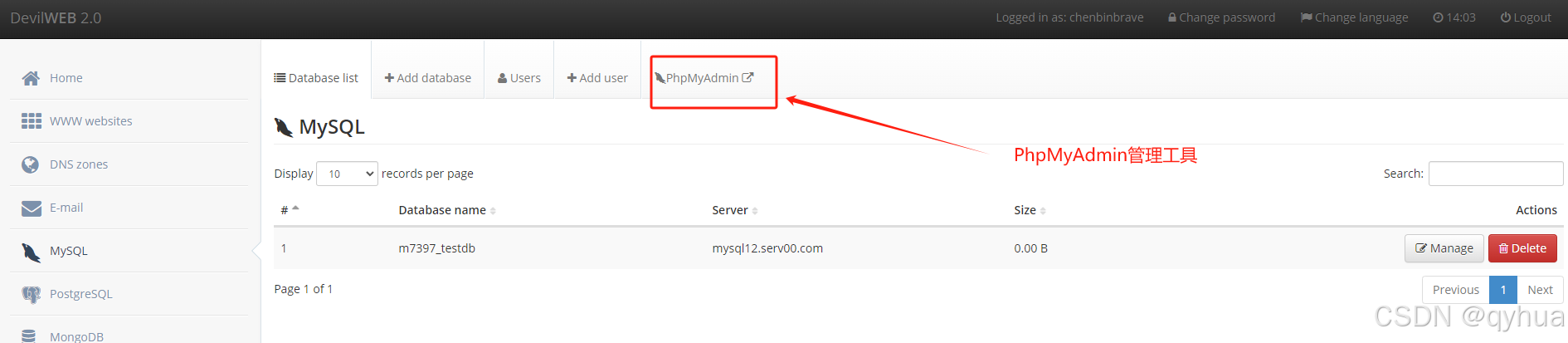Click the Search input field

1495,174
